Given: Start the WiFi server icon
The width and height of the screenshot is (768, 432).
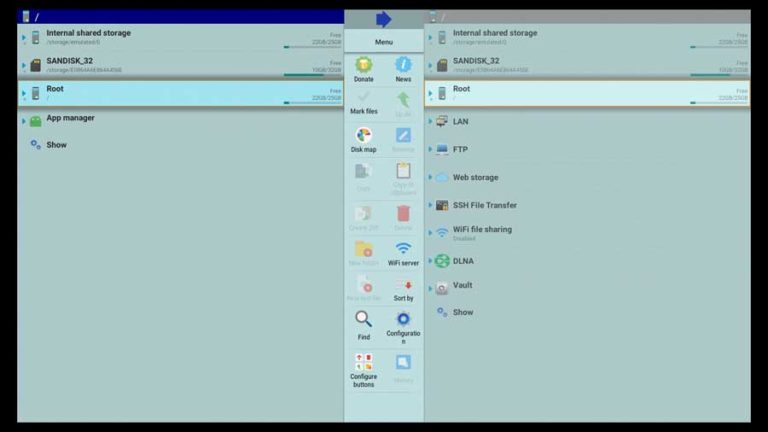Looking at the screenshot, I should click(403, 248).
